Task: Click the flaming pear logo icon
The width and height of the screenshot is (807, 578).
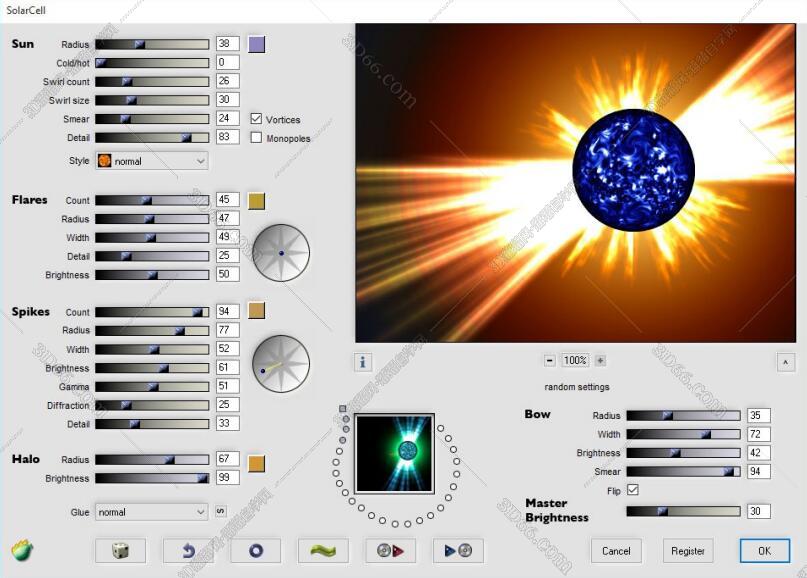Action: 22,550
